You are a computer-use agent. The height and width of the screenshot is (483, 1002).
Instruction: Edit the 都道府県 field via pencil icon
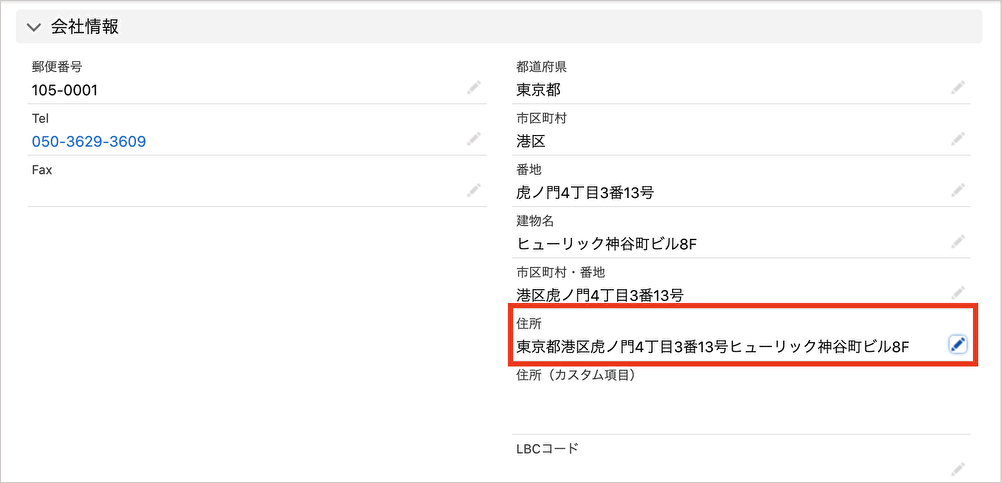(957, 88)
